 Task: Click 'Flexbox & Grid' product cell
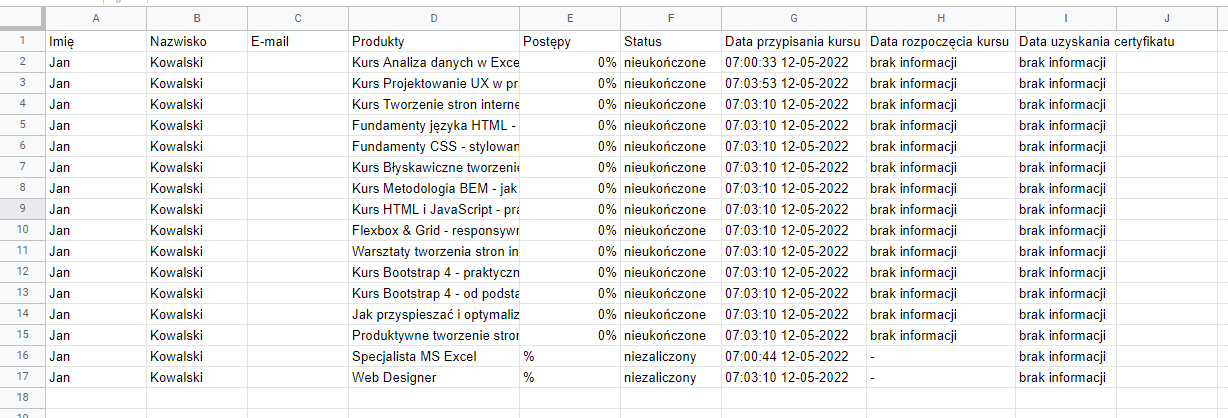point(433,230)
